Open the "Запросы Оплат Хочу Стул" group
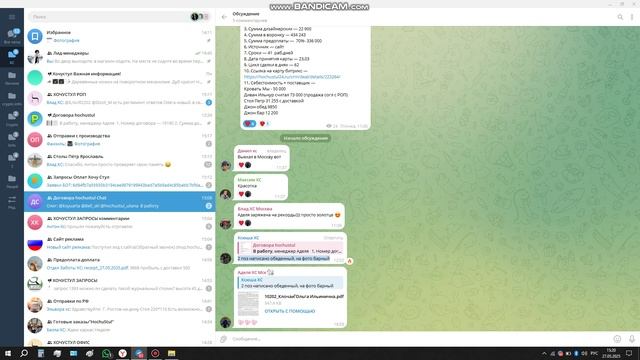640x360 pixels. [120, 181]
